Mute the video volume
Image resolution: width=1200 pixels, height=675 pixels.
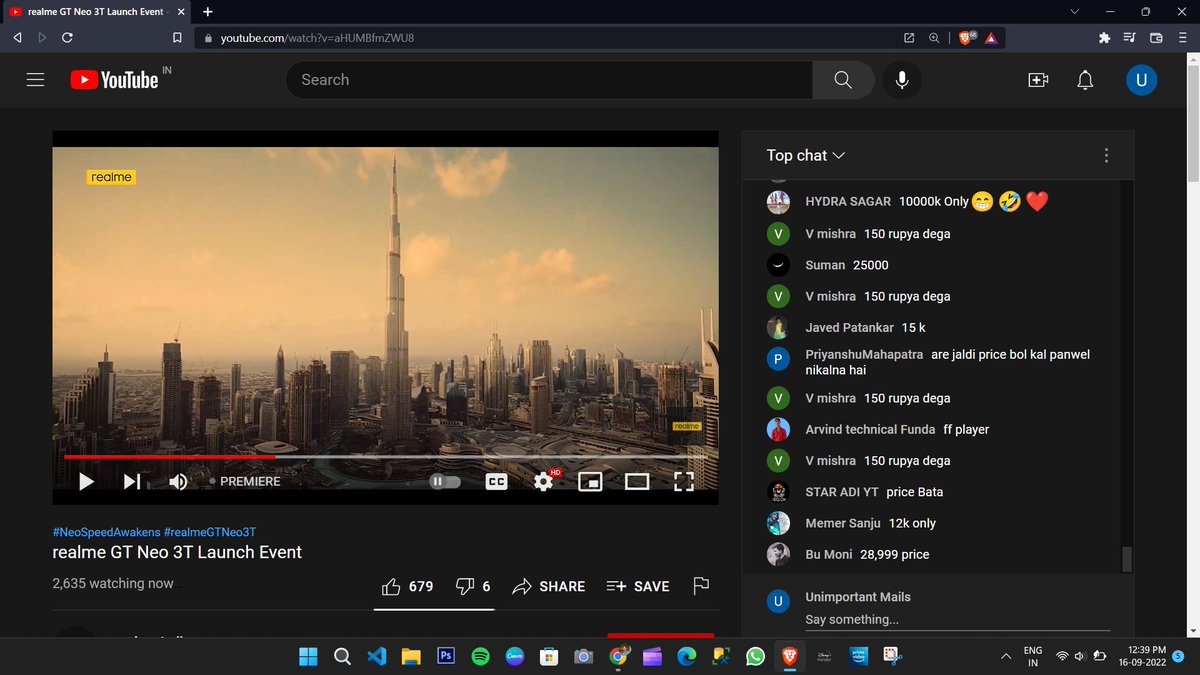178,482
